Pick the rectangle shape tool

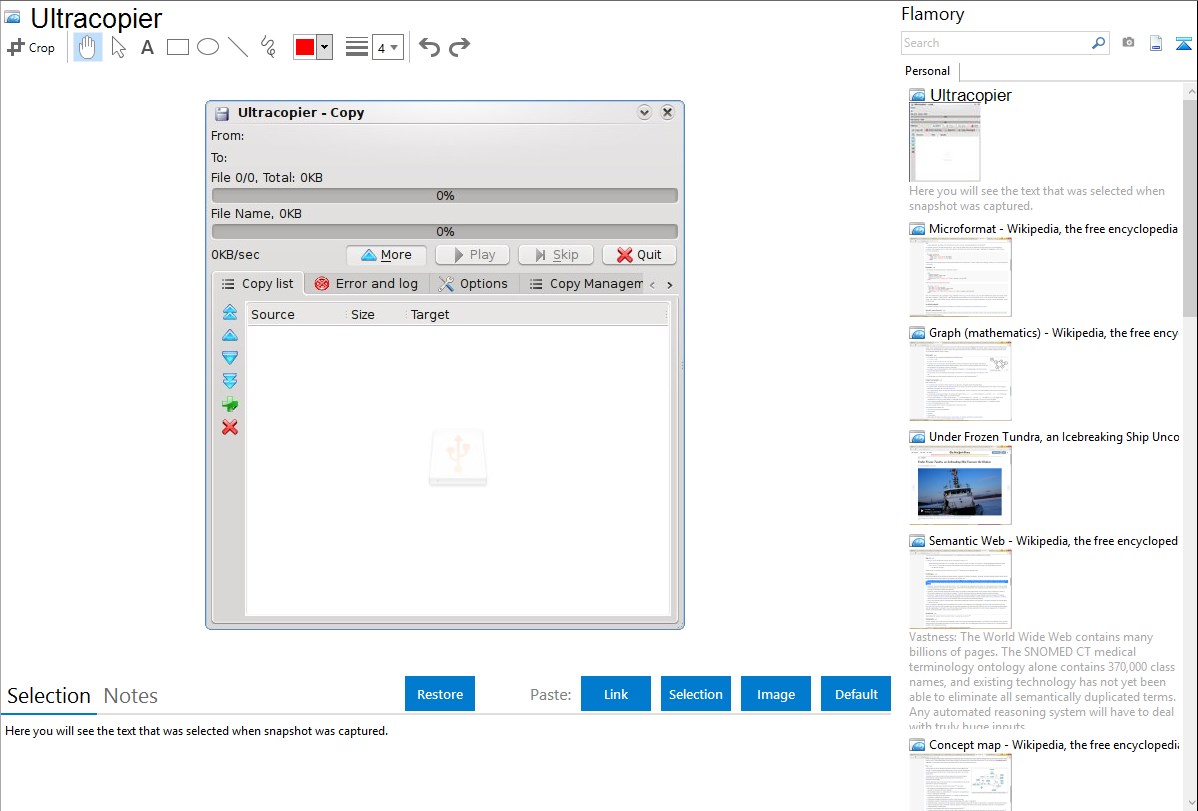tap(178, 47)
